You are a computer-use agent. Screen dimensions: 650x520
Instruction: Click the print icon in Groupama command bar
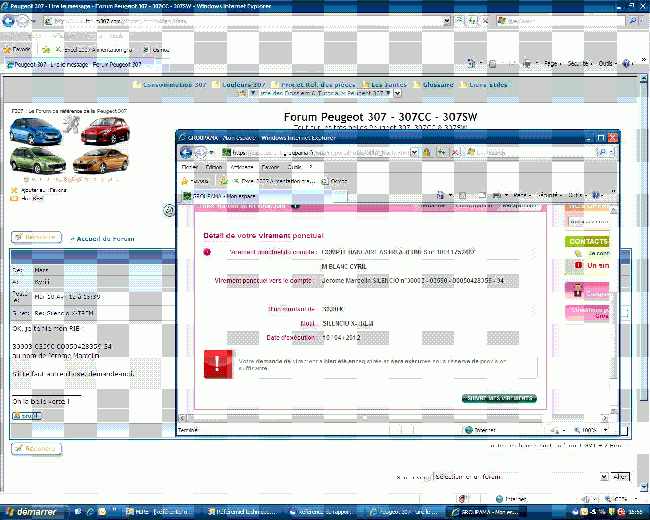(497, 195)
